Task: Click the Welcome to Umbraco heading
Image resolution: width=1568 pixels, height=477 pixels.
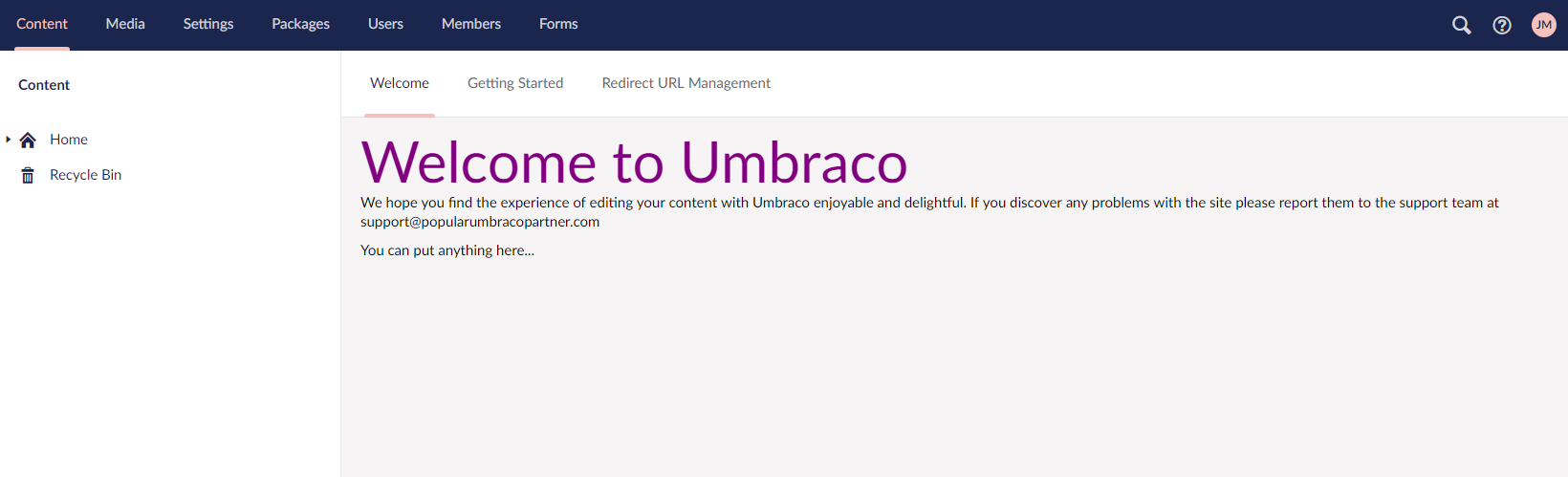Action: coord(634,162)
